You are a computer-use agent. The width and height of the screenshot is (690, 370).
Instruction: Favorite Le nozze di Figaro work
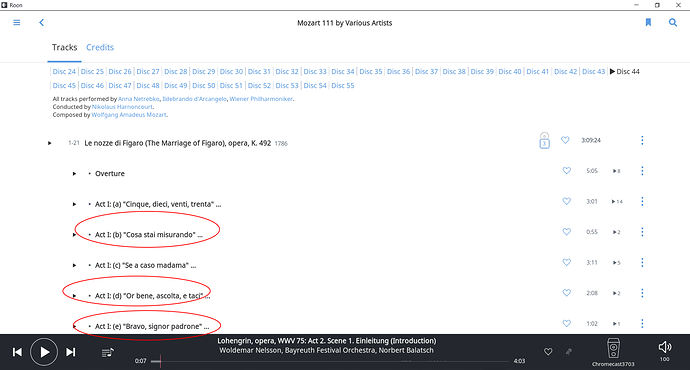[565, 140]
